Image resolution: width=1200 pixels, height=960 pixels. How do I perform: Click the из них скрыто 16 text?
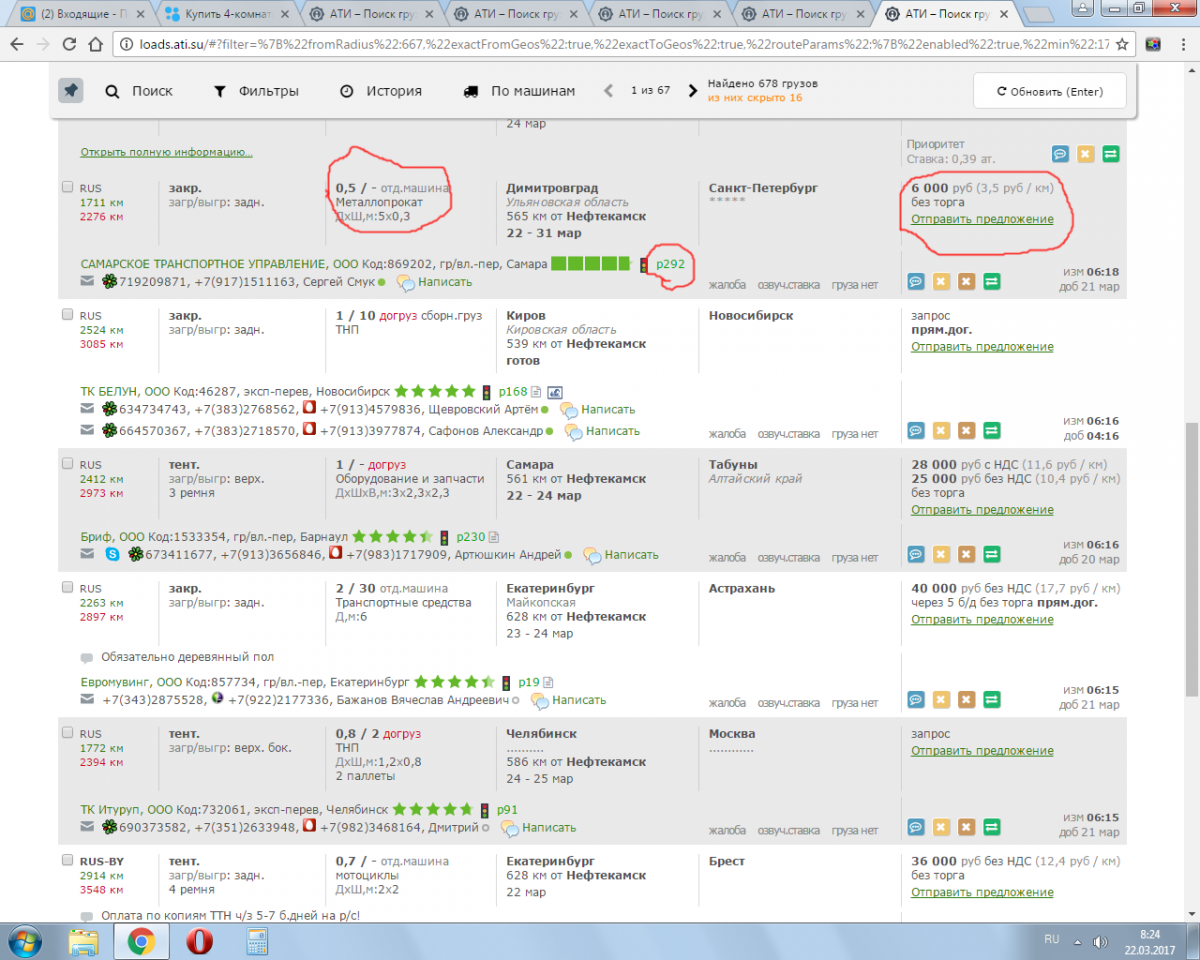(755, 98)
